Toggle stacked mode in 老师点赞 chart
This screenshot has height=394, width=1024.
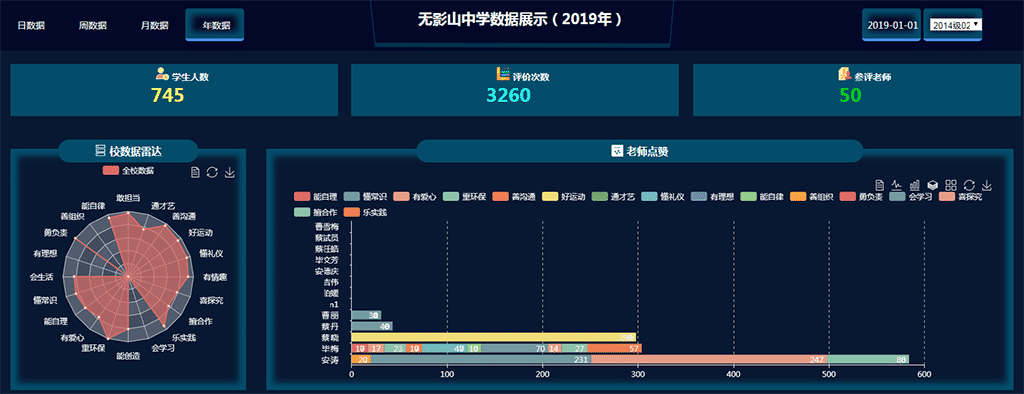(x=933, y=186)
